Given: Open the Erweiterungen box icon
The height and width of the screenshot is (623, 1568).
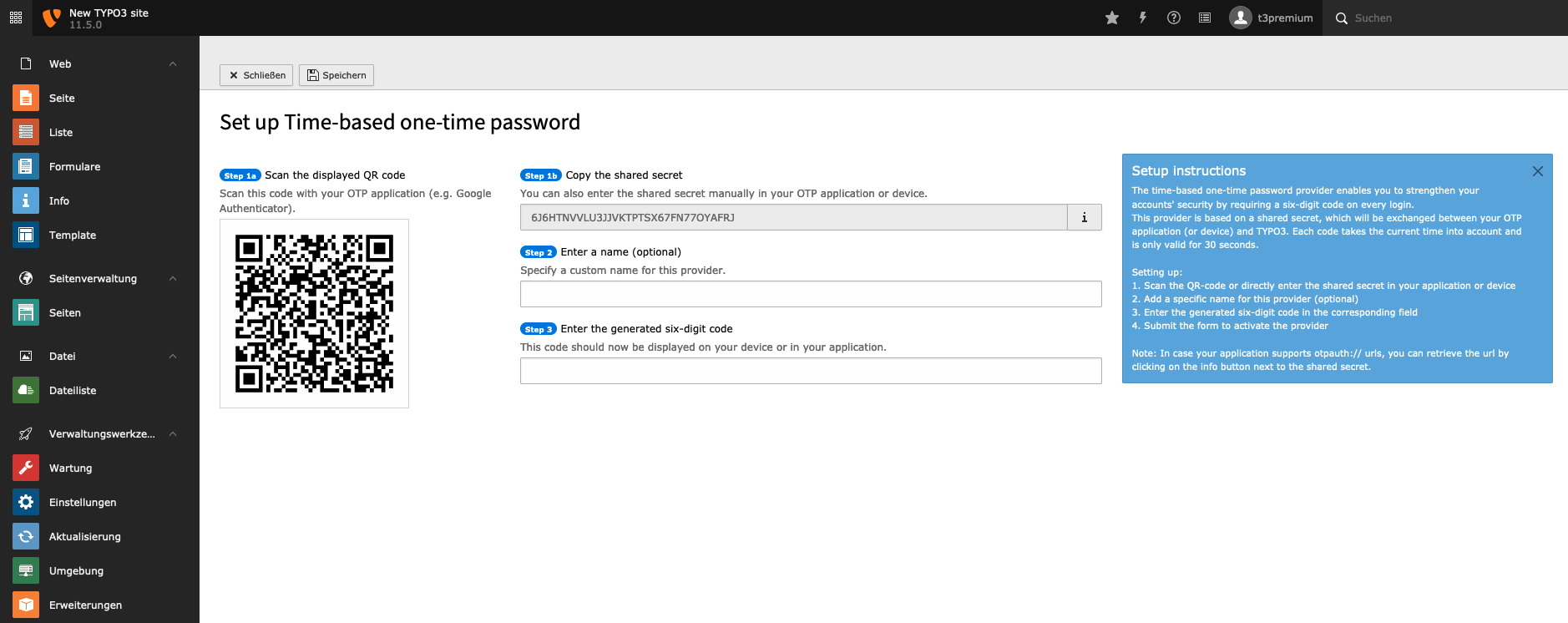Looking at the screenshot, I should (x=26, y=605).
